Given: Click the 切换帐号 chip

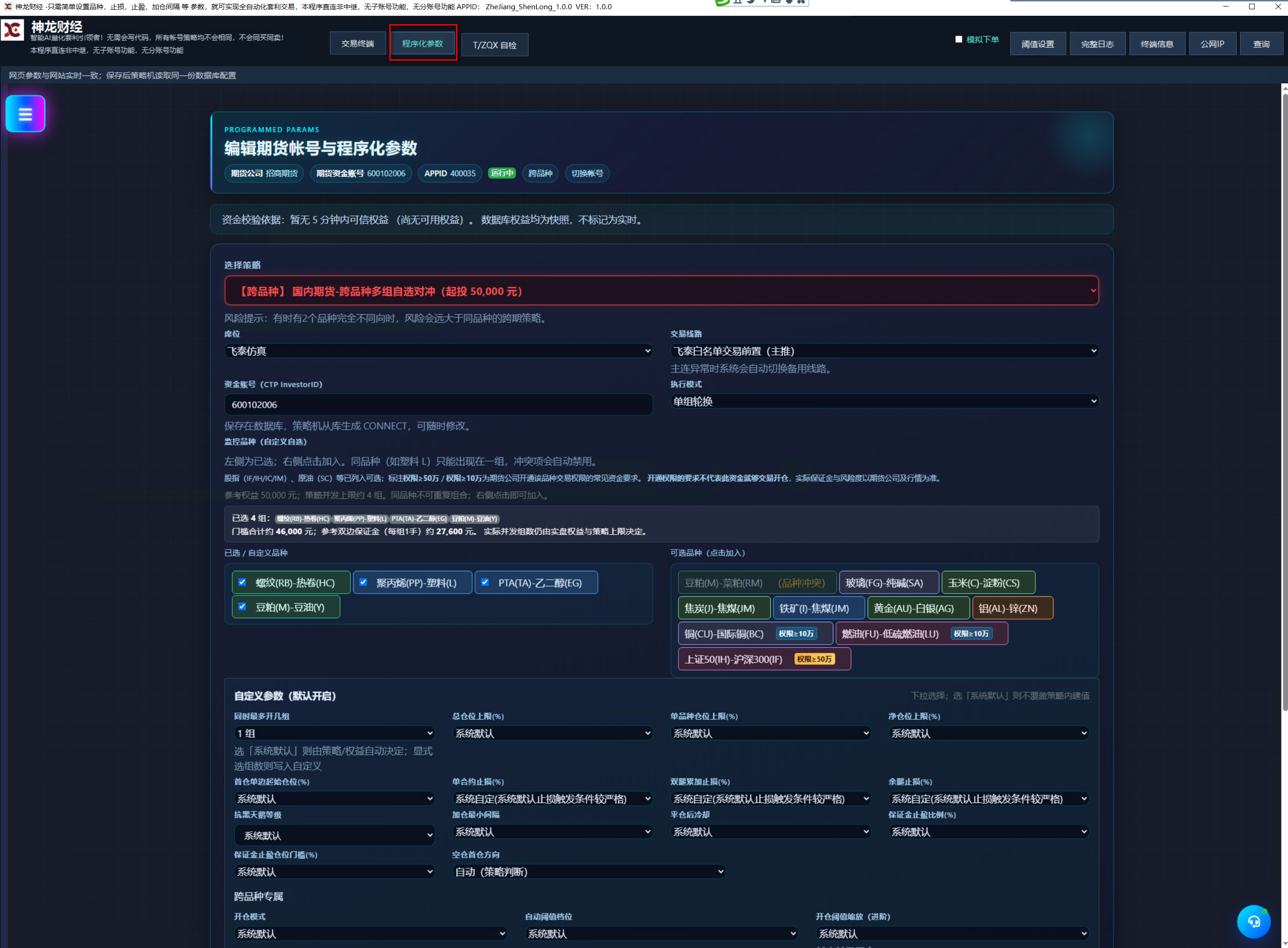Looking at the screenshot, I should pos(587,173).
